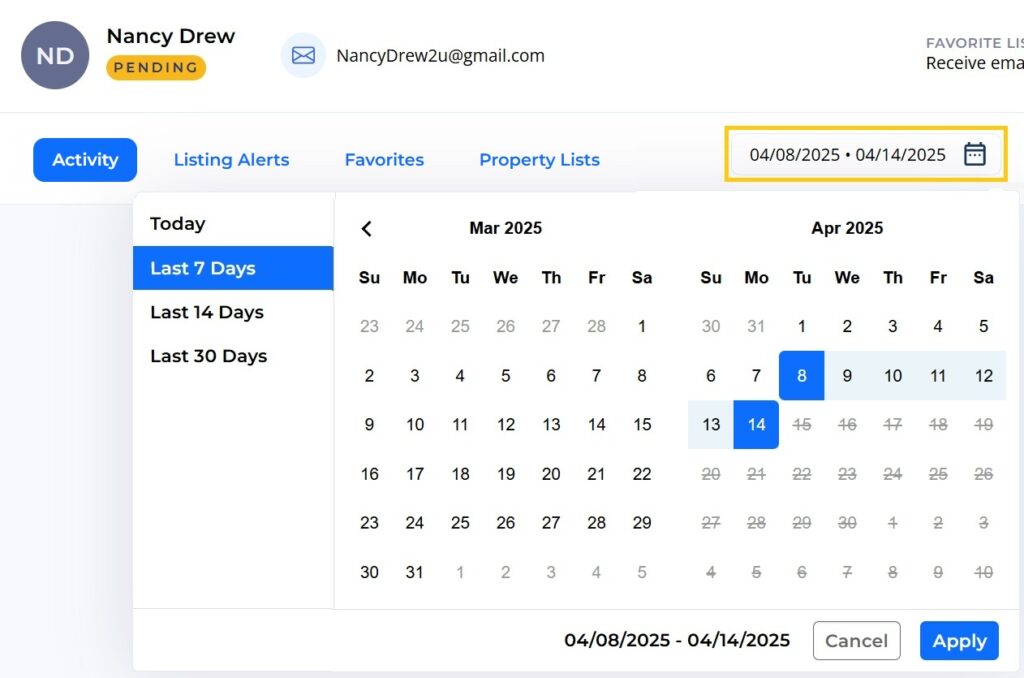Open the Listing Alerts tab

[231, 160]
